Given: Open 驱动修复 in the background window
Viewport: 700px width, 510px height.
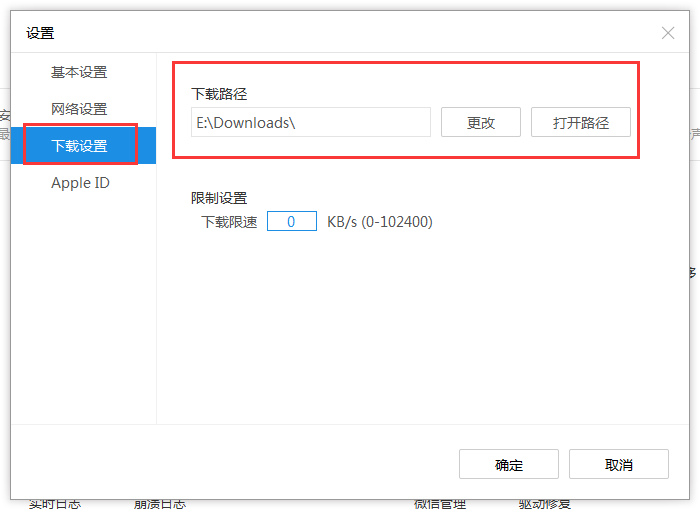Looking at the screenshot, I should (545, 504).
